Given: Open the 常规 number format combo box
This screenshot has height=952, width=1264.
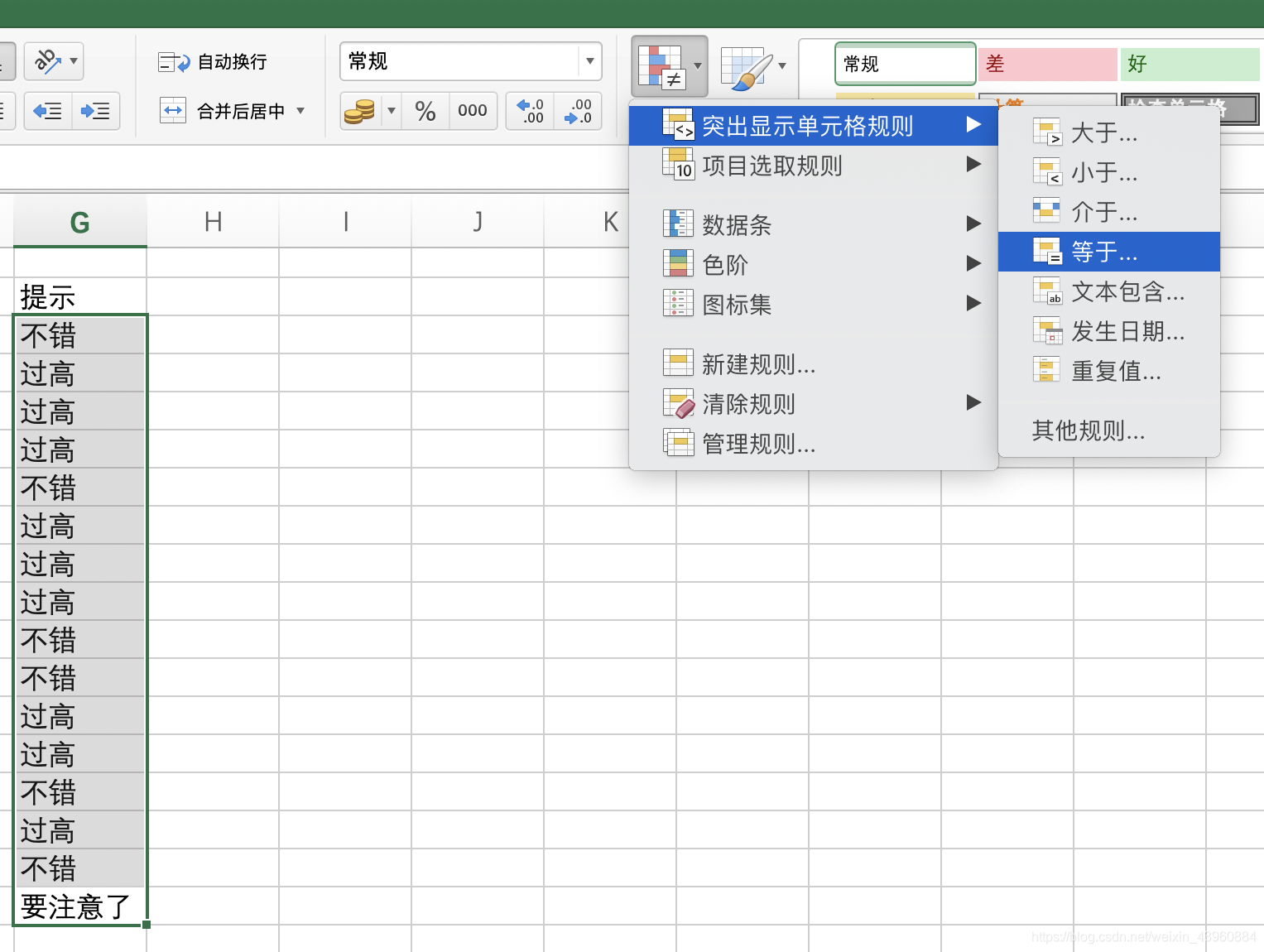Looking at the screenshot, I should [470, 61].
